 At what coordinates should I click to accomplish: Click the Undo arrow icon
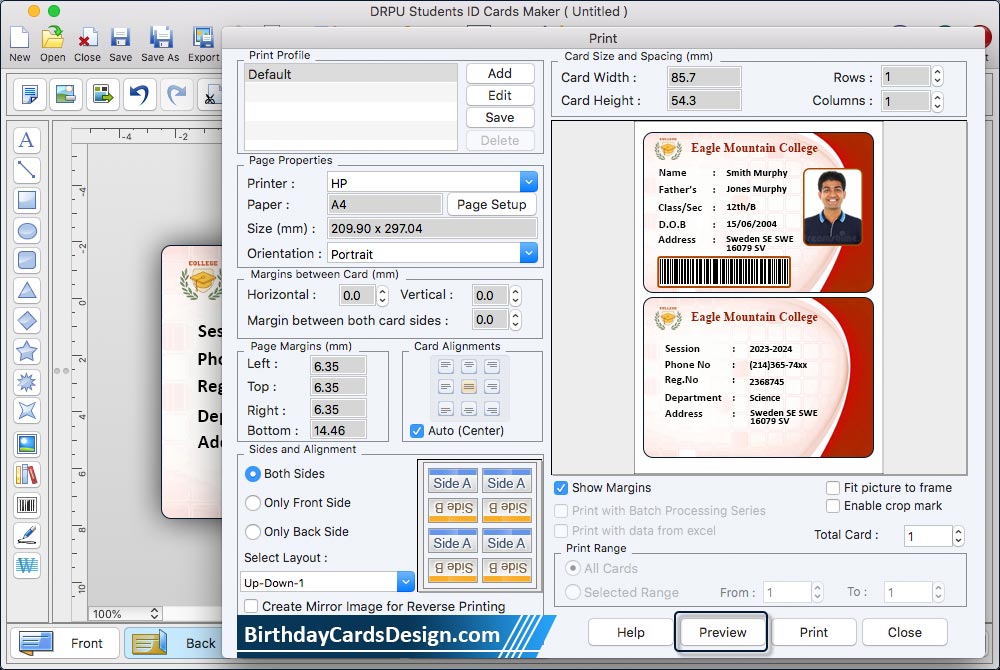coord(139,94)
